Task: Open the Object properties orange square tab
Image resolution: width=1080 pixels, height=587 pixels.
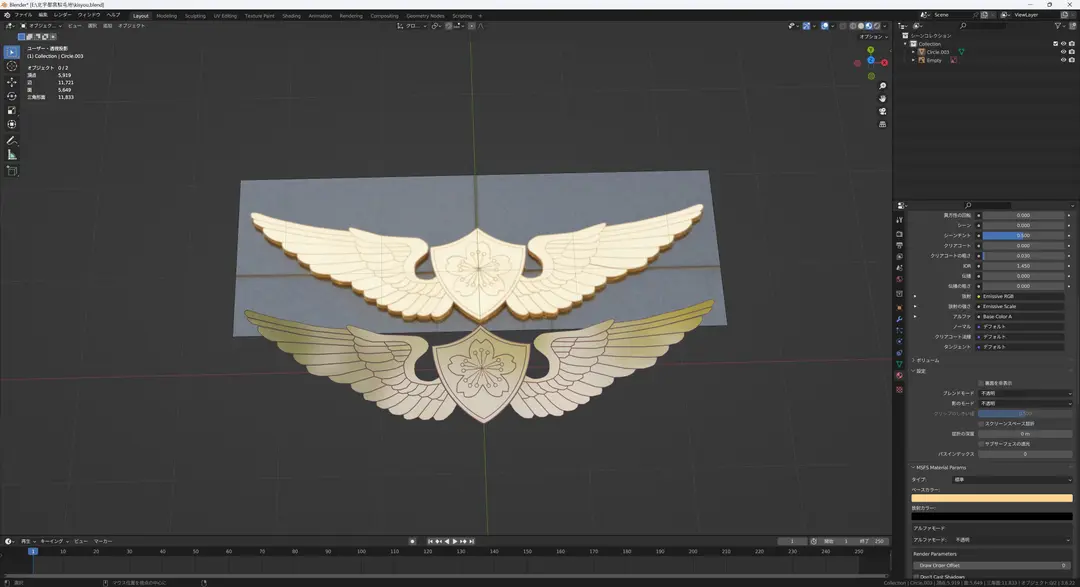Action: click(x=899, y=307)
